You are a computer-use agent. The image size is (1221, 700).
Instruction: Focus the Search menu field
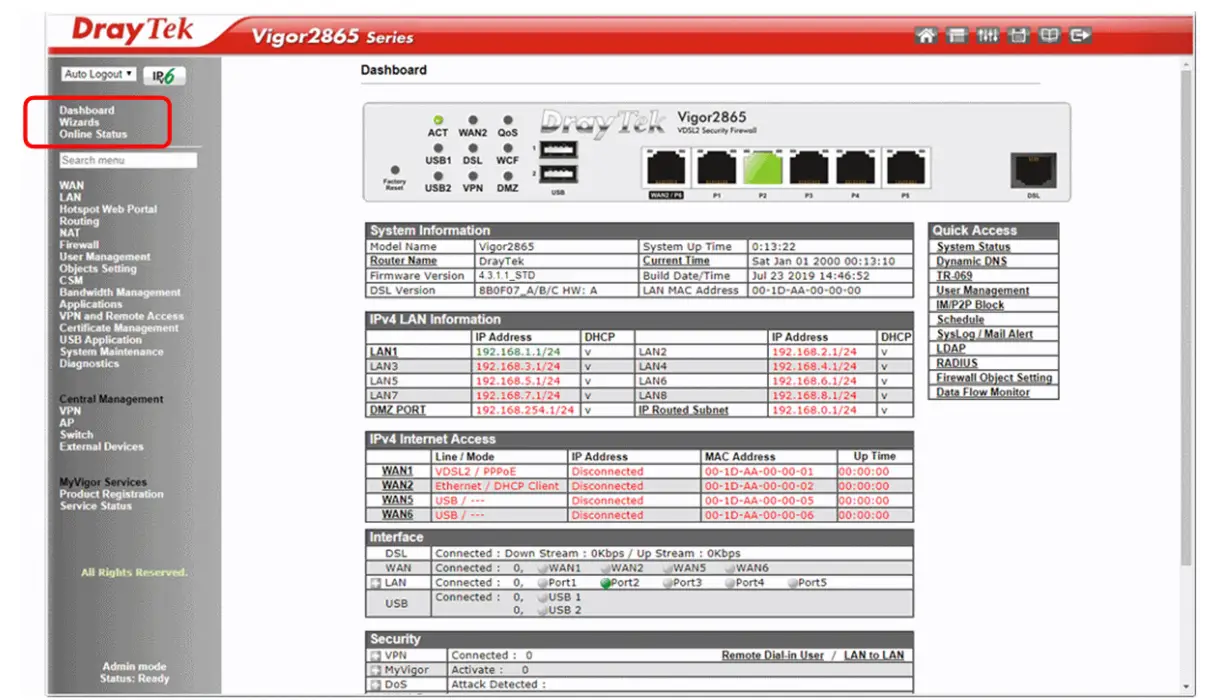click(x=128, y=160)
